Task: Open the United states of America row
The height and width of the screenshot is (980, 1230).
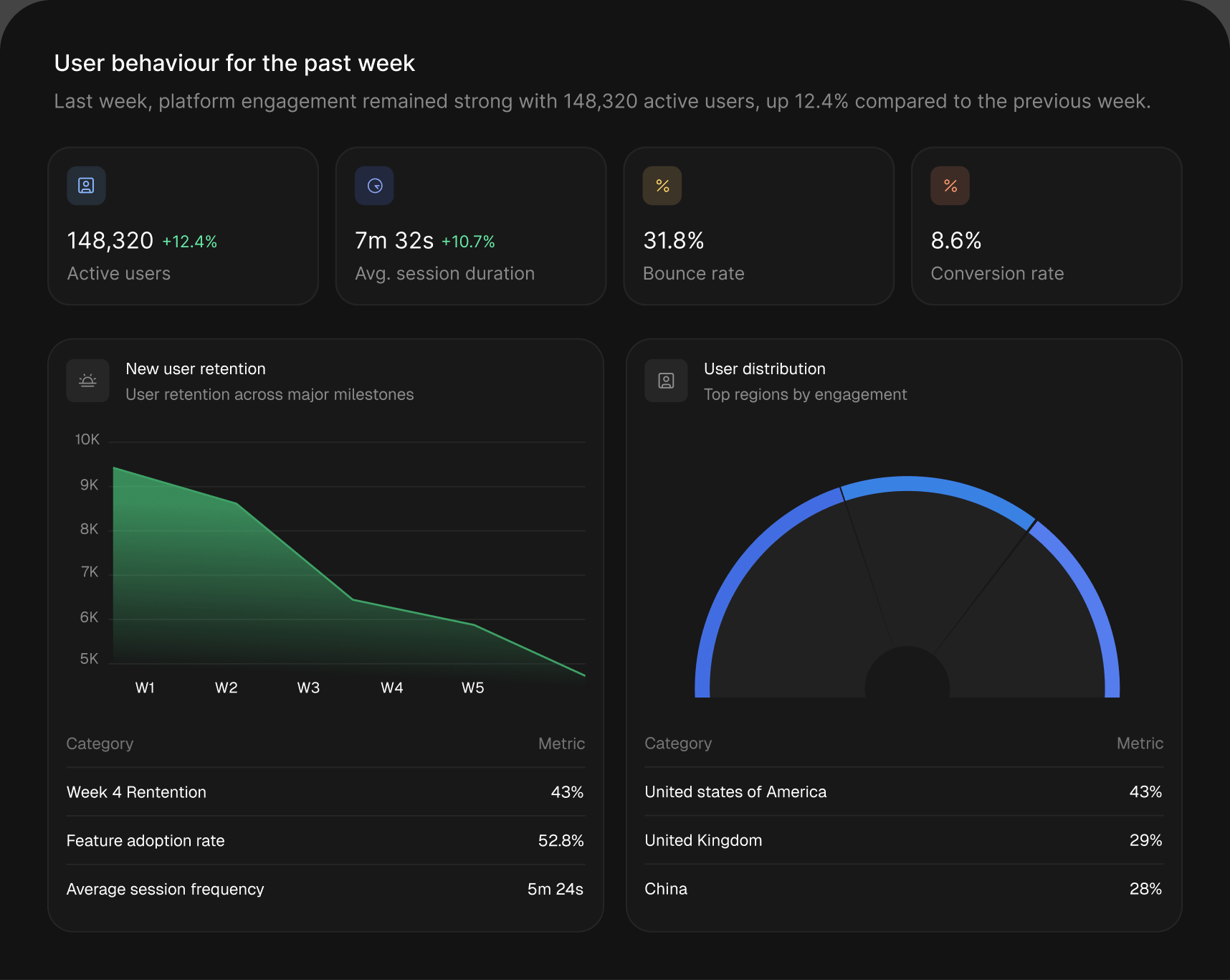Action: click(904, 791)
